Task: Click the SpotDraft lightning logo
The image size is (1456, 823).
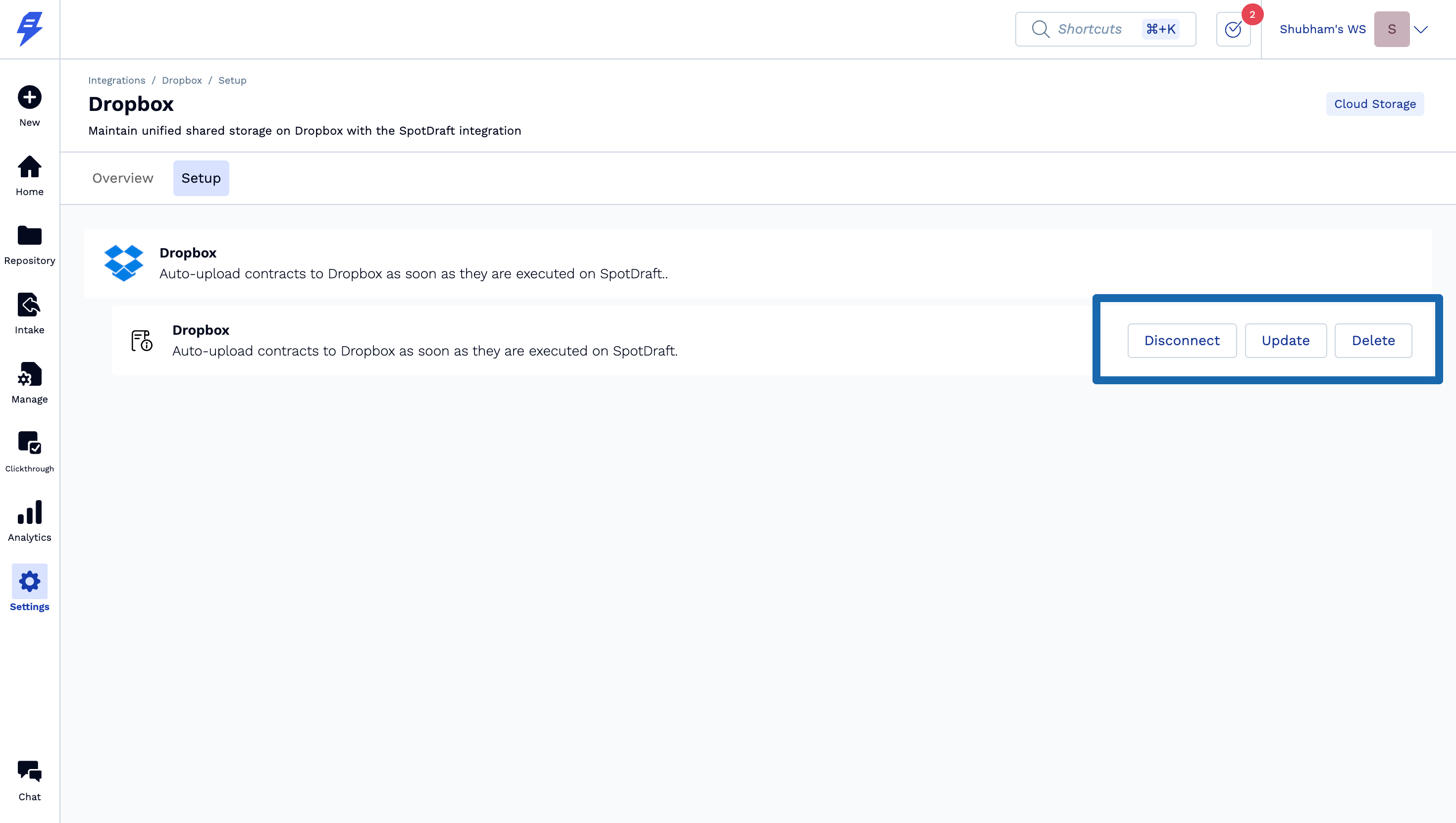Action: (29, 28)
